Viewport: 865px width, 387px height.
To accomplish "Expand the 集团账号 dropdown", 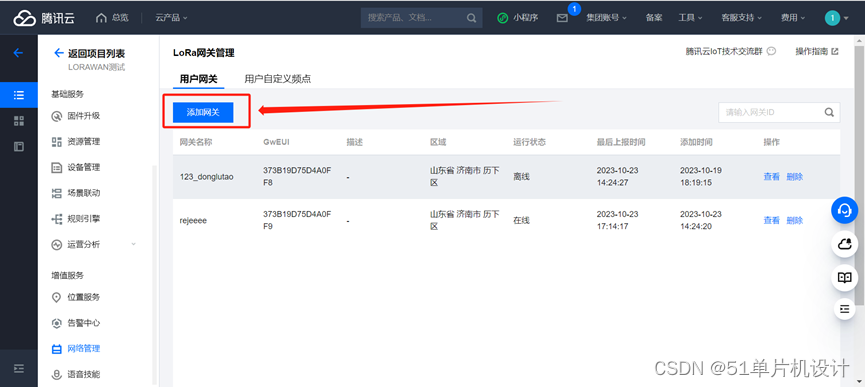I will point(606,18).
